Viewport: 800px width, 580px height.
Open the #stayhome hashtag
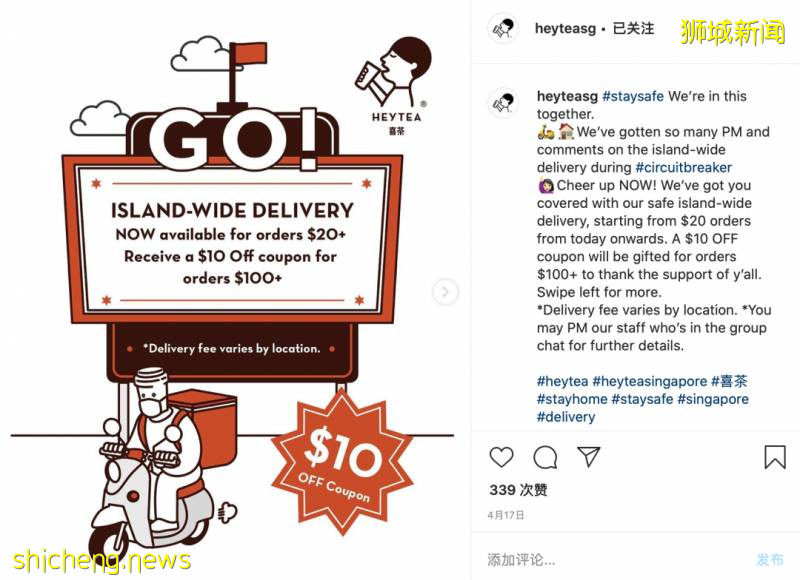[x=572, y=399]
